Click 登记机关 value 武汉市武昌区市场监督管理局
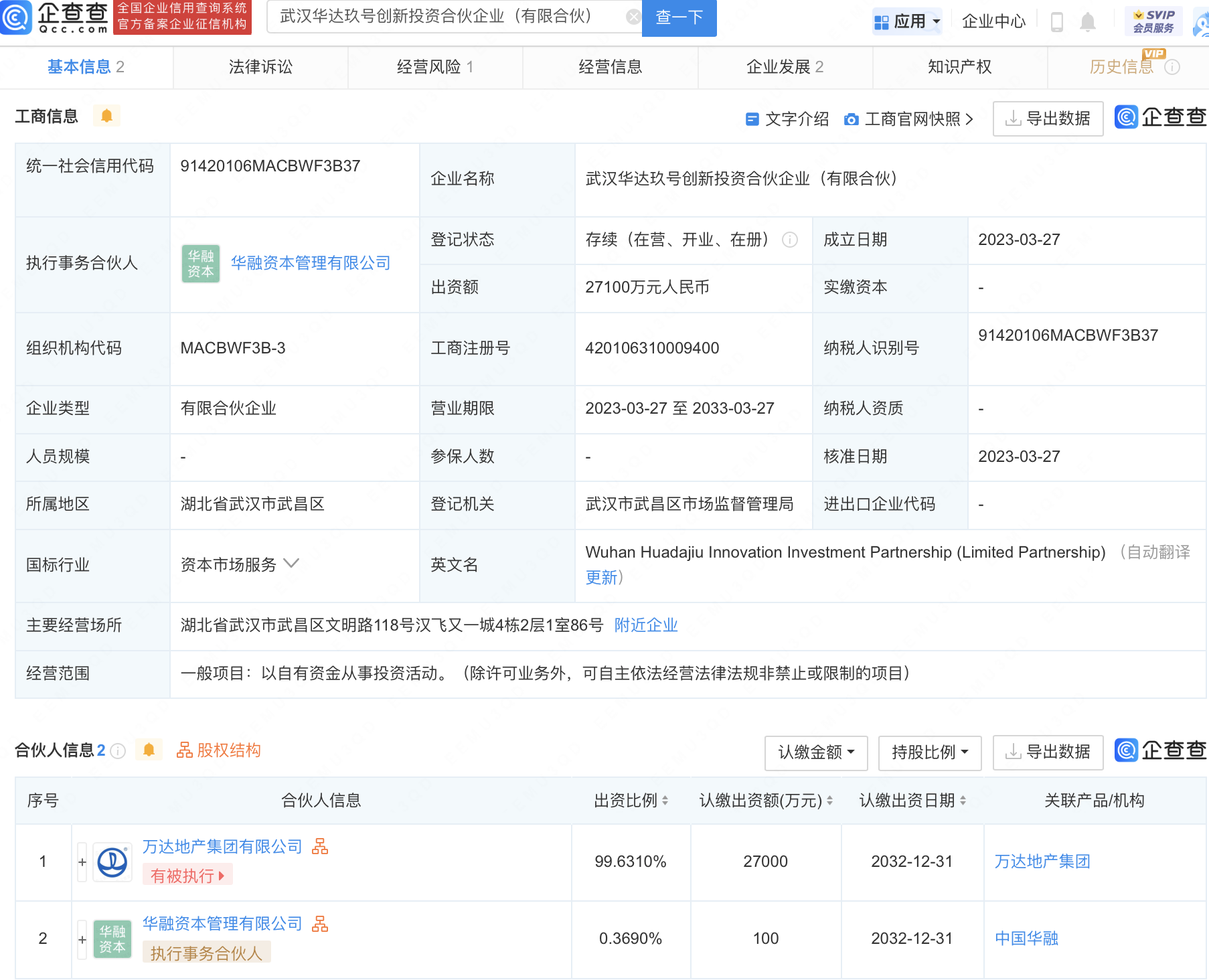This screenshot has width=1209, height=980. [x=690, y=504]
